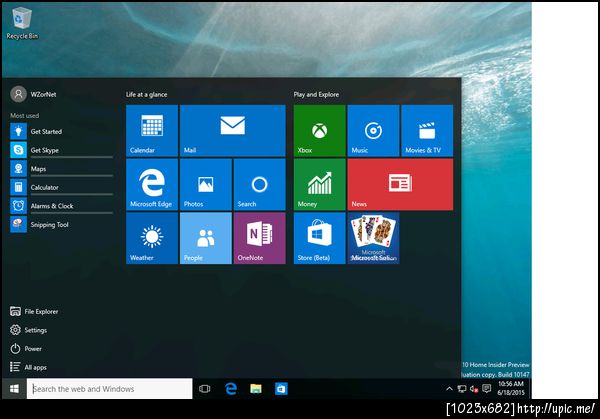Open Get Started from Most used
The image size is (600, 419).
62,131
